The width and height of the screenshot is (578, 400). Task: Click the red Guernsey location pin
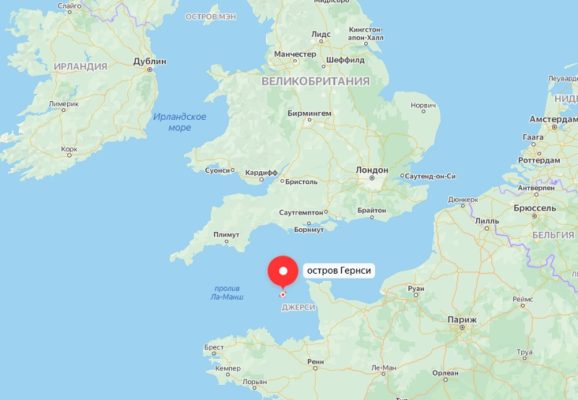click(x=283, y=272)
